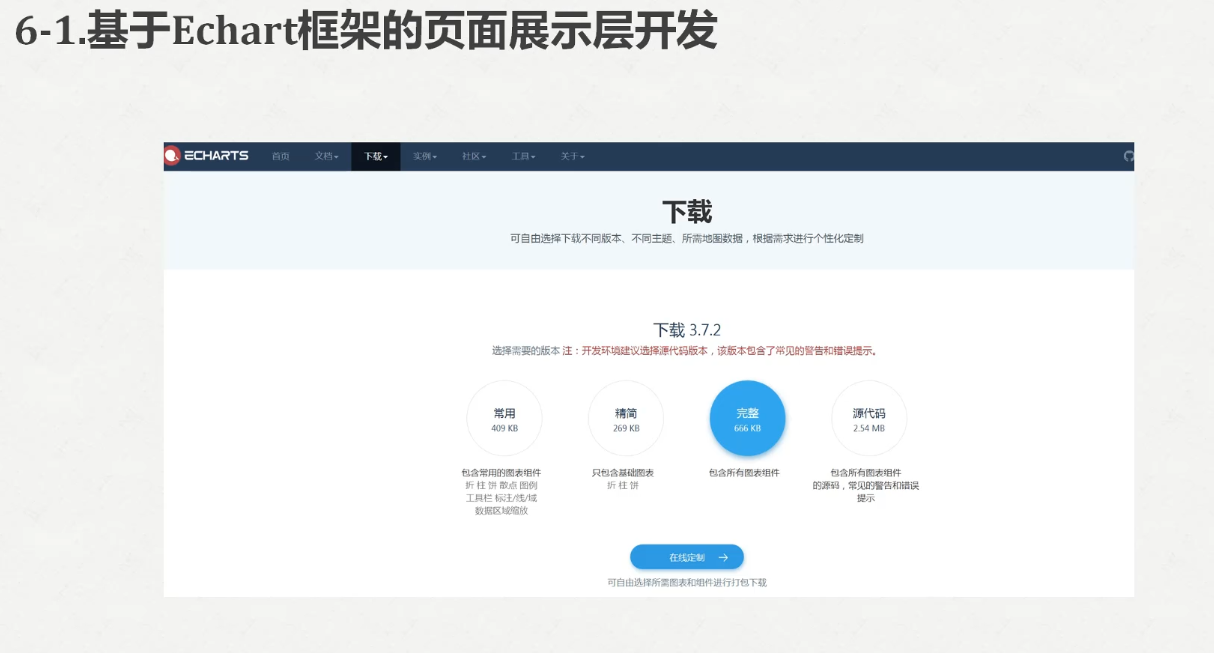Click the 包含所有图表组件 description under 完整

(x=744, y=472)
